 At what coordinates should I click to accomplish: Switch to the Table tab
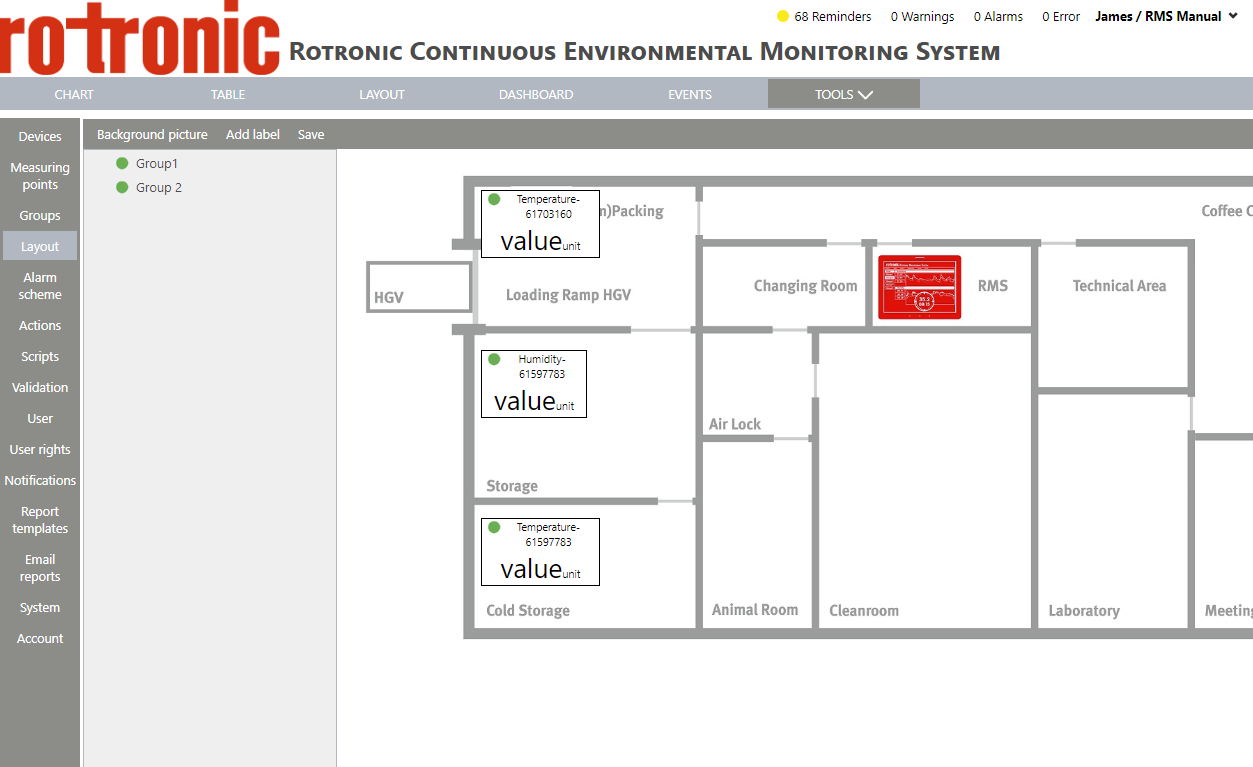tap(228, 95)
